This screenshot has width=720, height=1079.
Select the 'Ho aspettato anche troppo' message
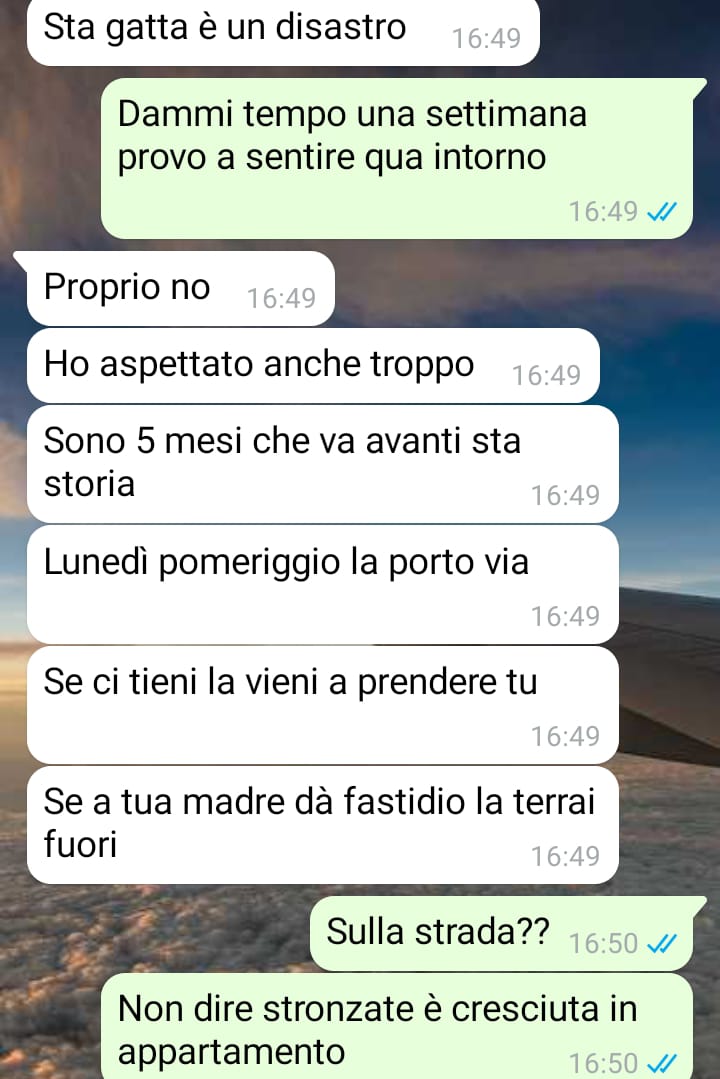click(x=313, y=365)
